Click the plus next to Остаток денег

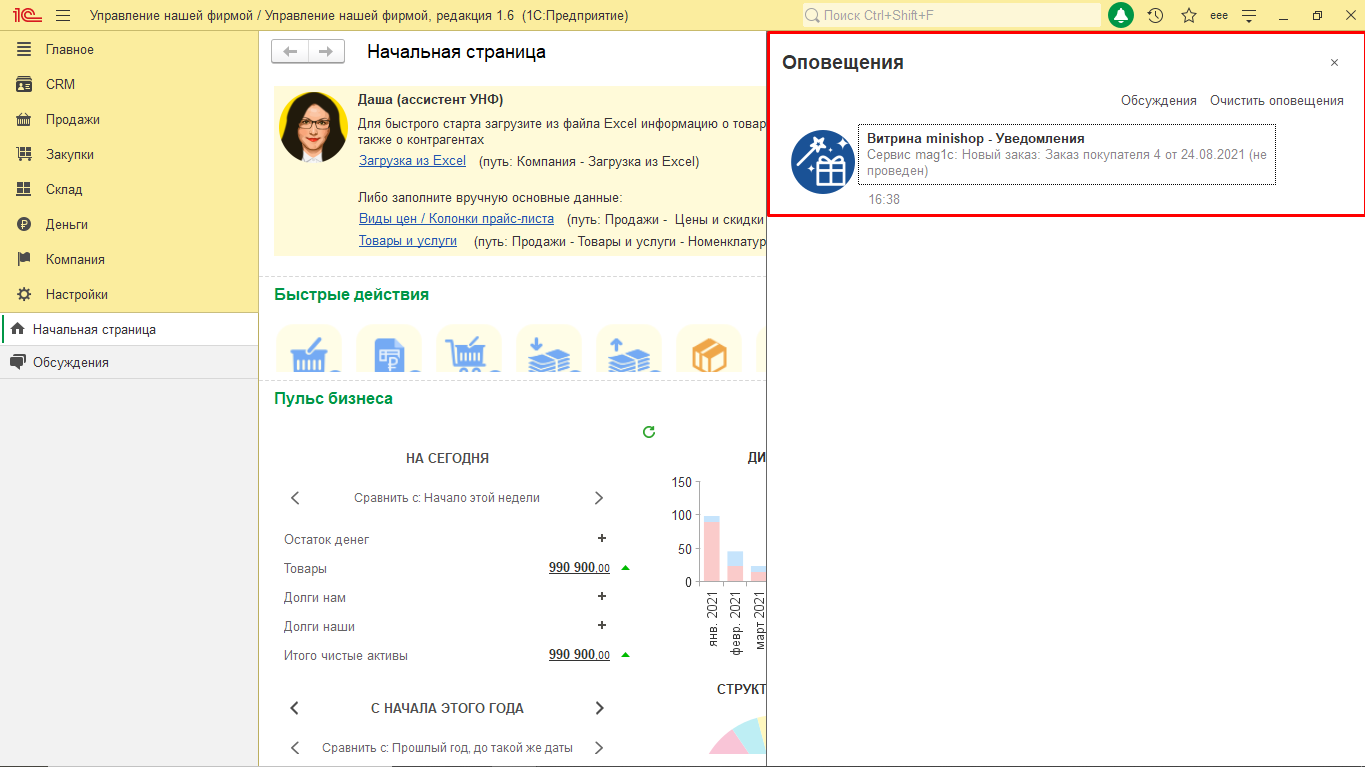click(602, 539)
